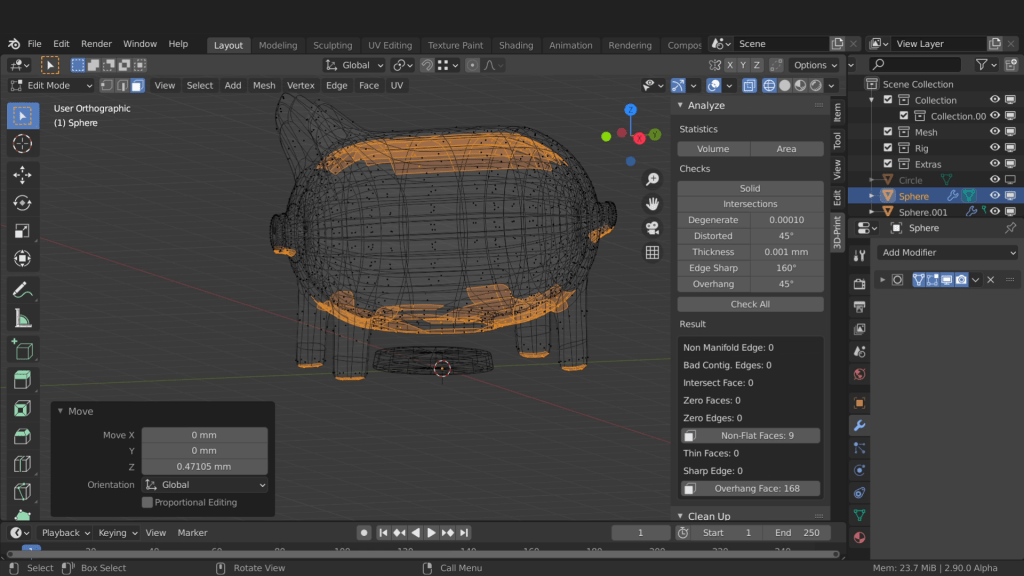
Task: Select the Scale tool
Action: (x=22, y=231)
